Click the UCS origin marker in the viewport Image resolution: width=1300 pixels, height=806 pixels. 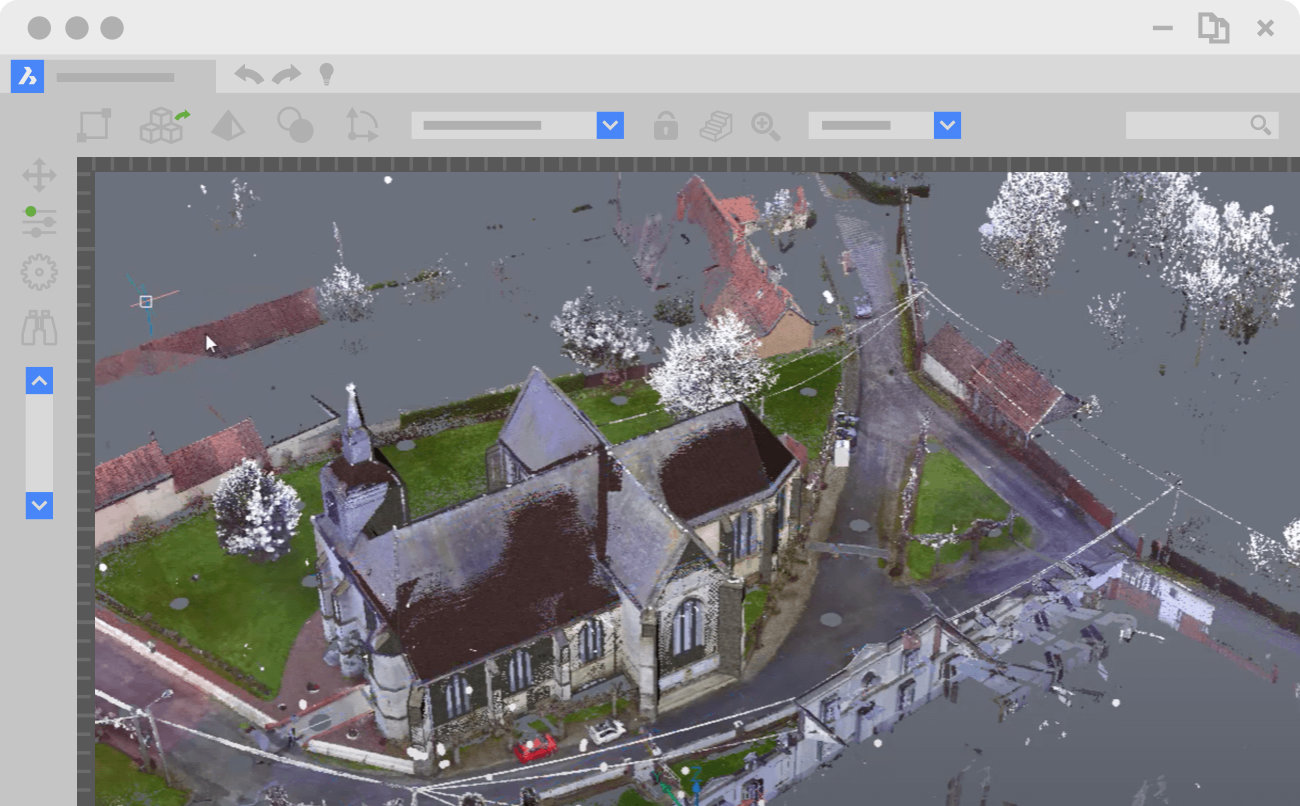click(x=146, y=301)
